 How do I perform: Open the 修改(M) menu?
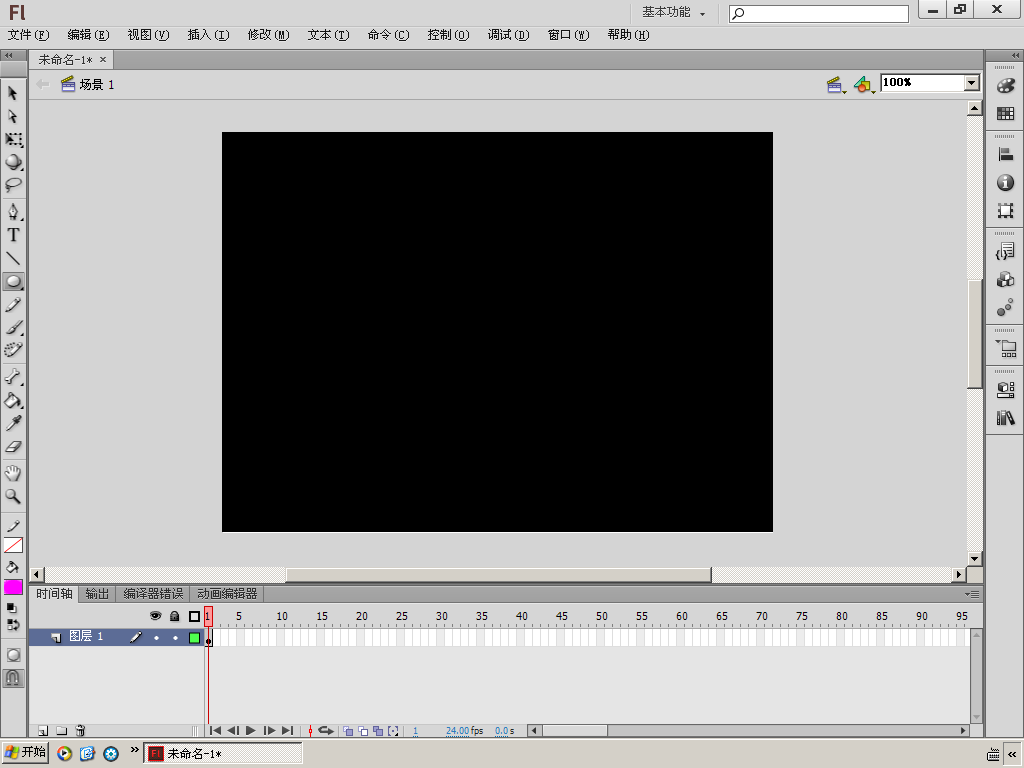(x=268, y=35)
